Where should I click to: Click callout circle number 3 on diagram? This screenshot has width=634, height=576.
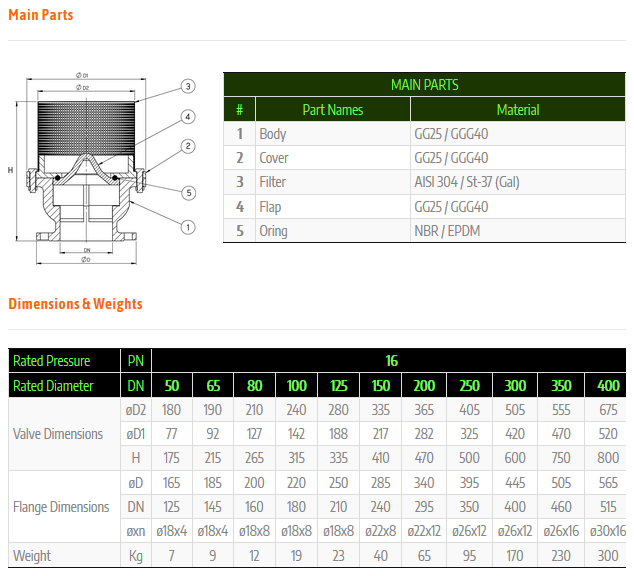coord(187,86)
